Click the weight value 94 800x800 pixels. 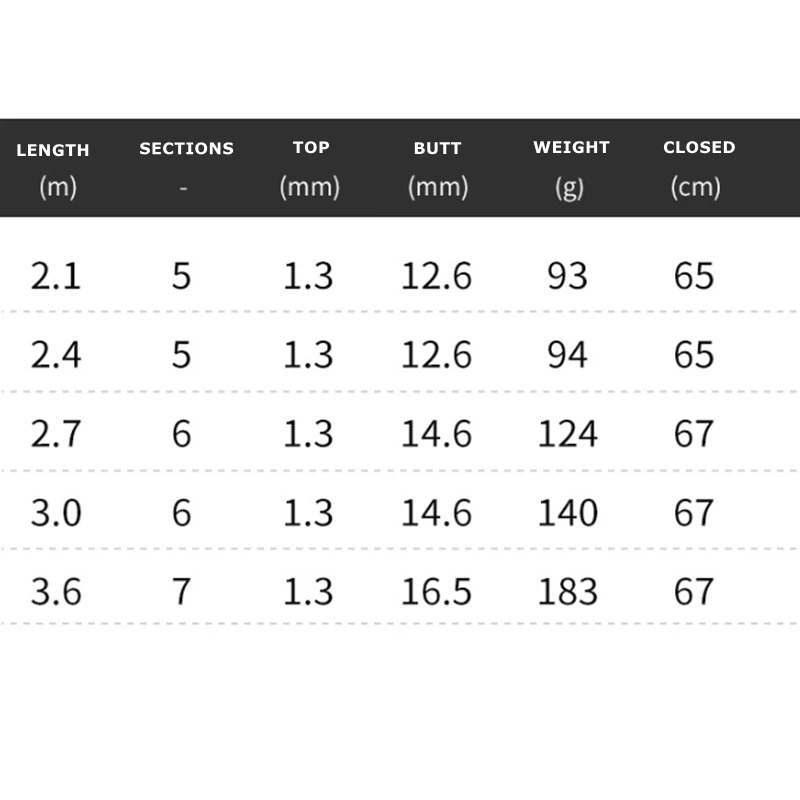pyautogui.click(x=567, y=355)
